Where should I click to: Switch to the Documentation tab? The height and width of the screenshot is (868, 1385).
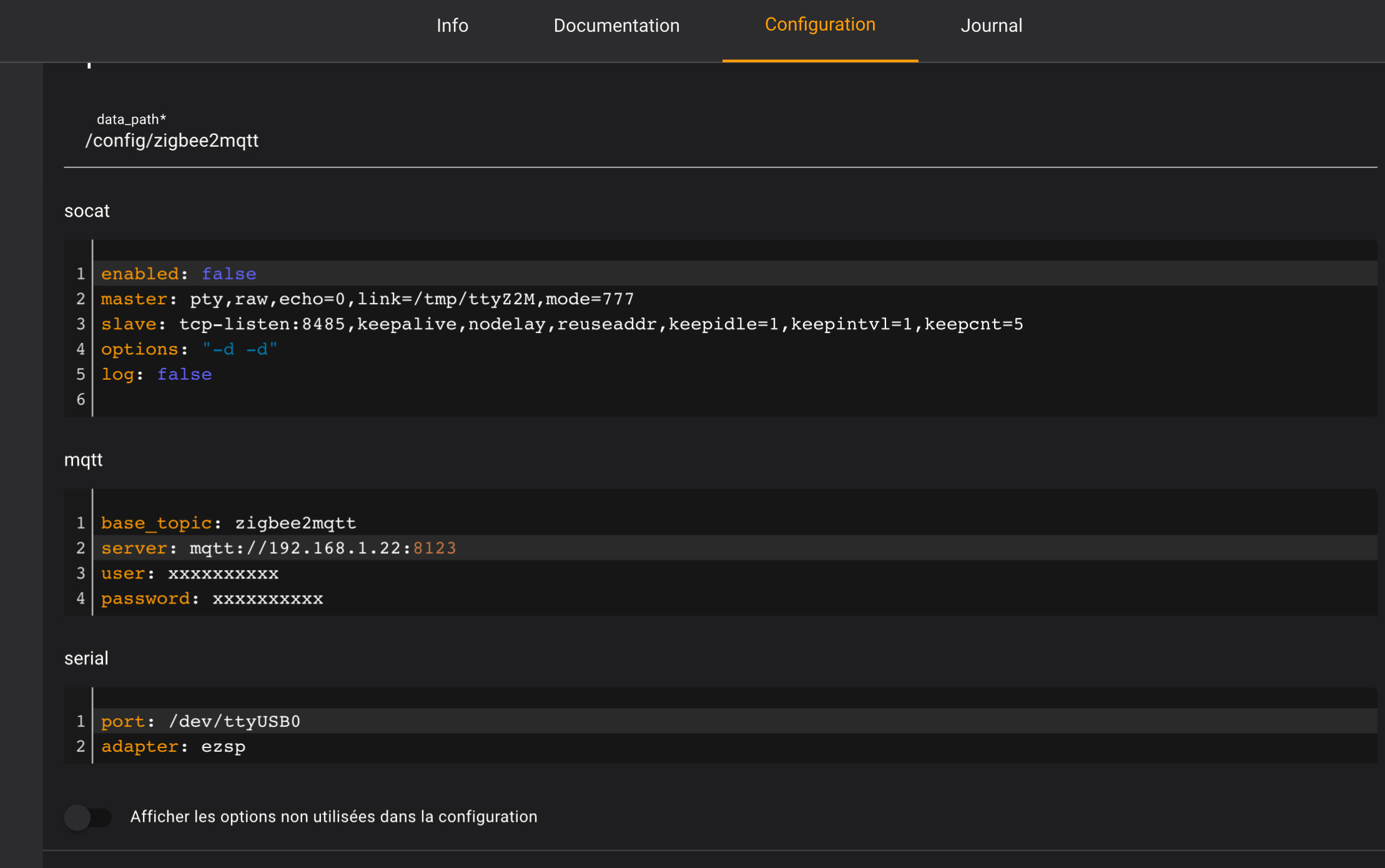[616, 26]
